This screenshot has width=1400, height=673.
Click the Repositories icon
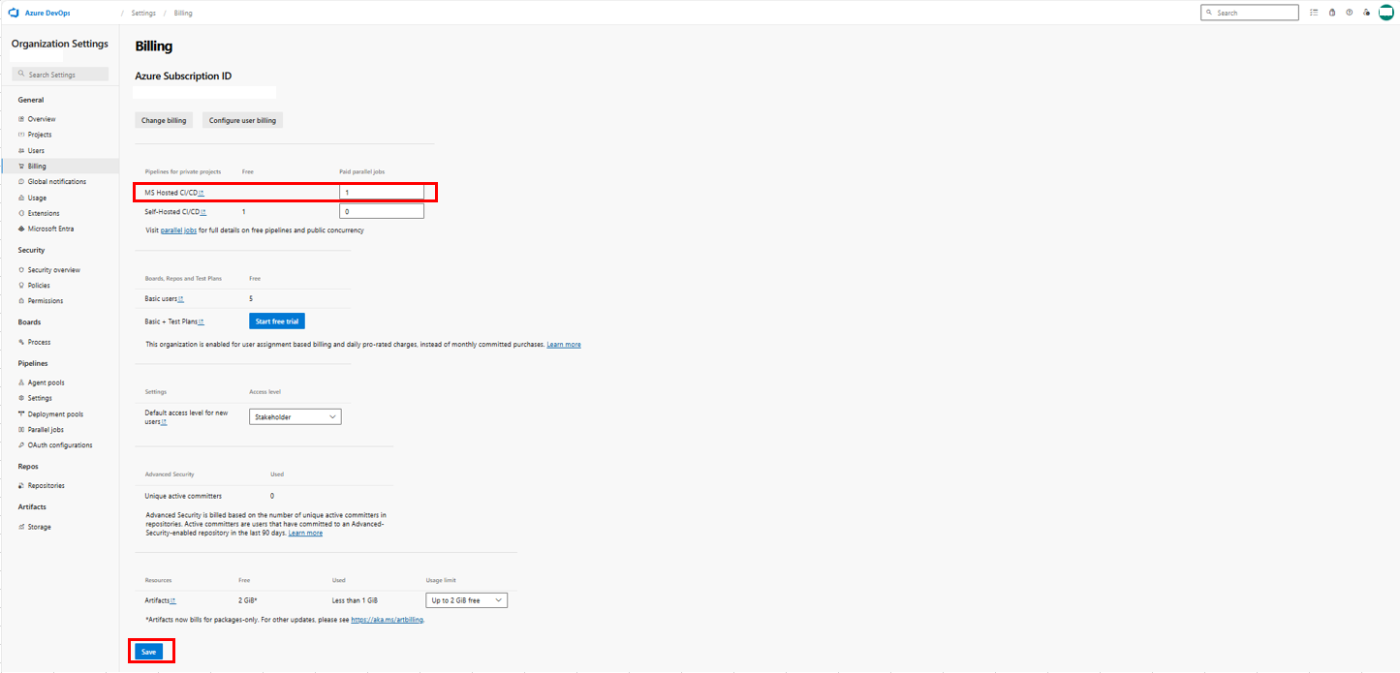coord(21,486)
